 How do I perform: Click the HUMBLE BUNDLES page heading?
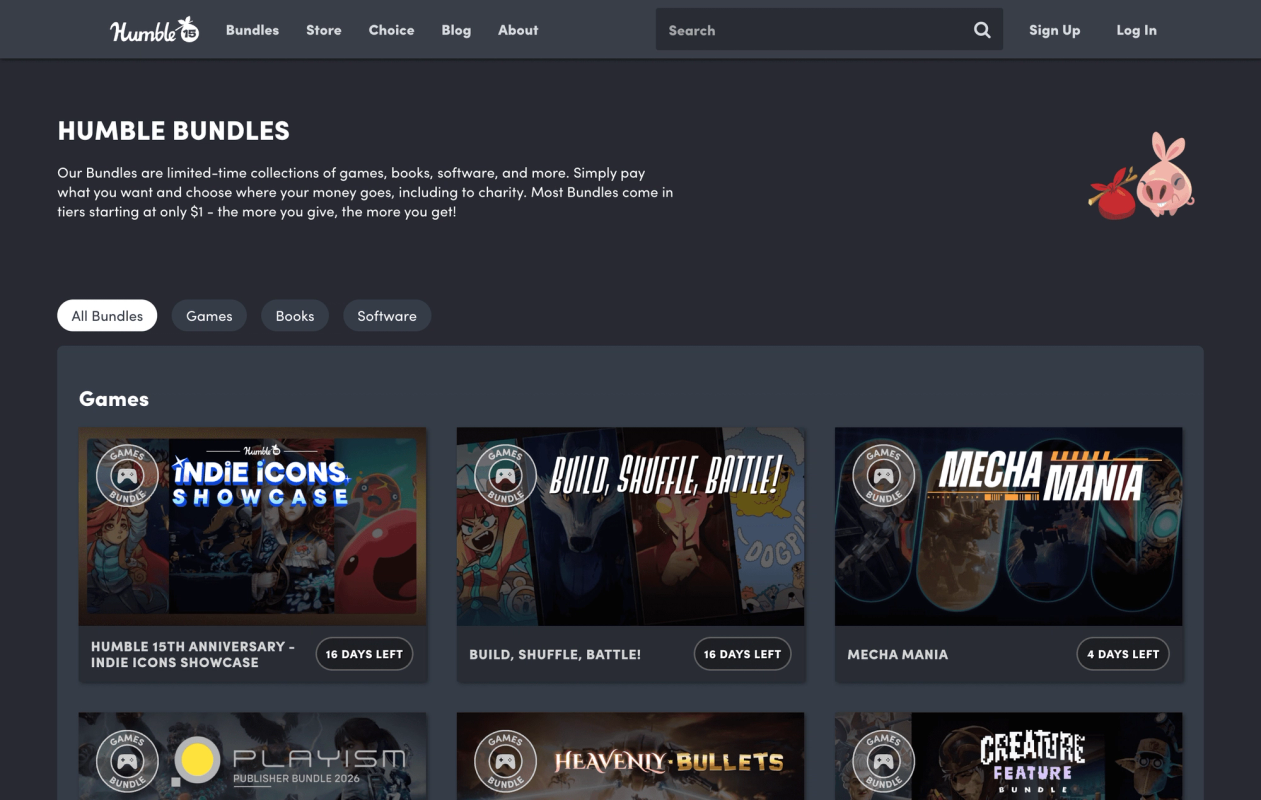point(173,131)
